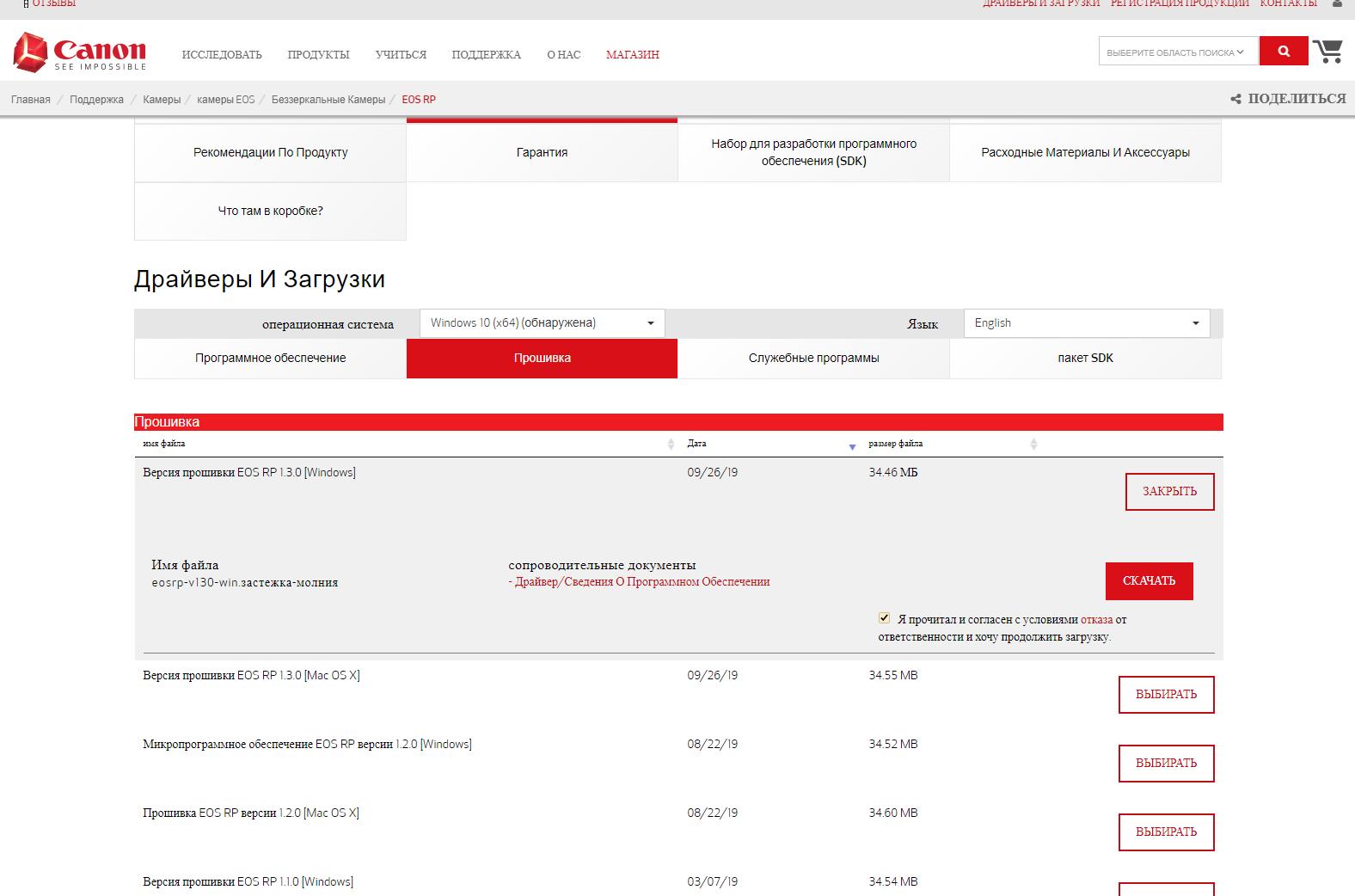Image resolution: width=1355 pixels, height=896 pixels.
Task: Click the 34.52 MB file size
Action: tap(893, 745)
